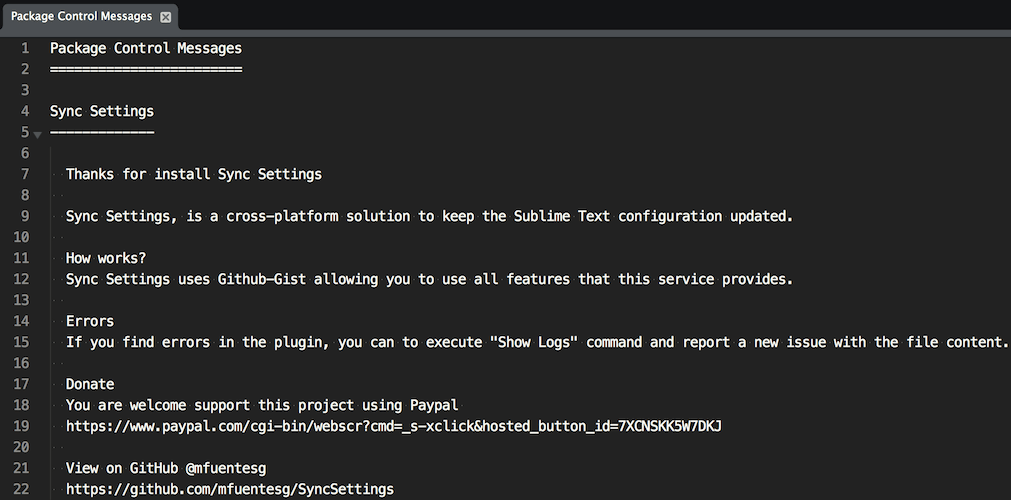
Task: Place cursor in the "How works?" line
Action: coord(106,258)
